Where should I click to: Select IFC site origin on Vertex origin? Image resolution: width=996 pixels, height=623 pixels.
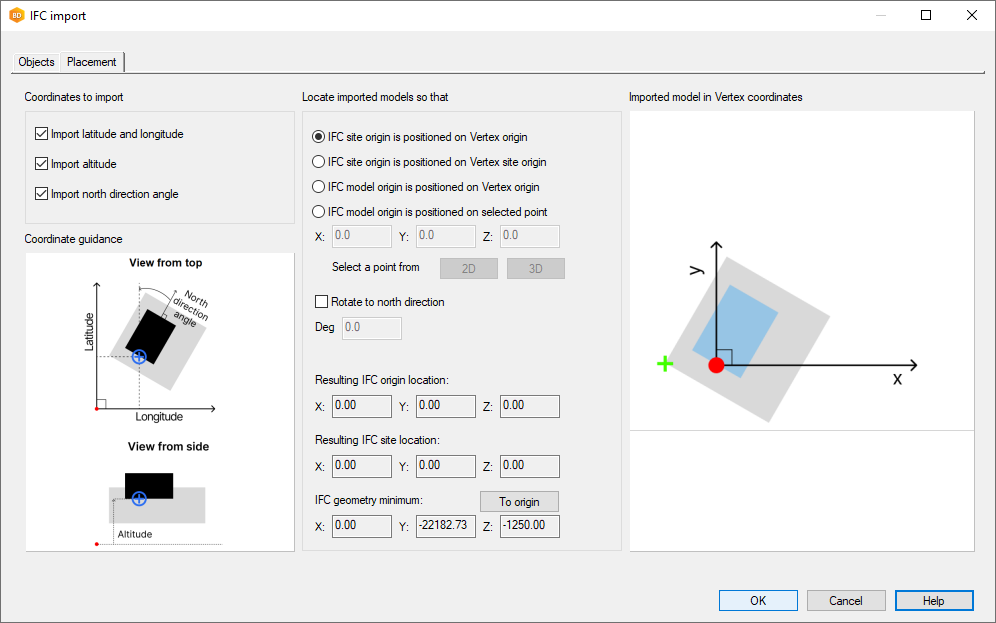coord(319,137)
